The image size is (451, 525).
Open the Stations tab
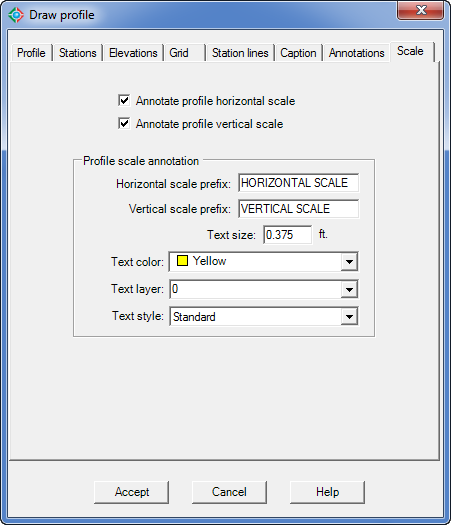coord(78,53)
